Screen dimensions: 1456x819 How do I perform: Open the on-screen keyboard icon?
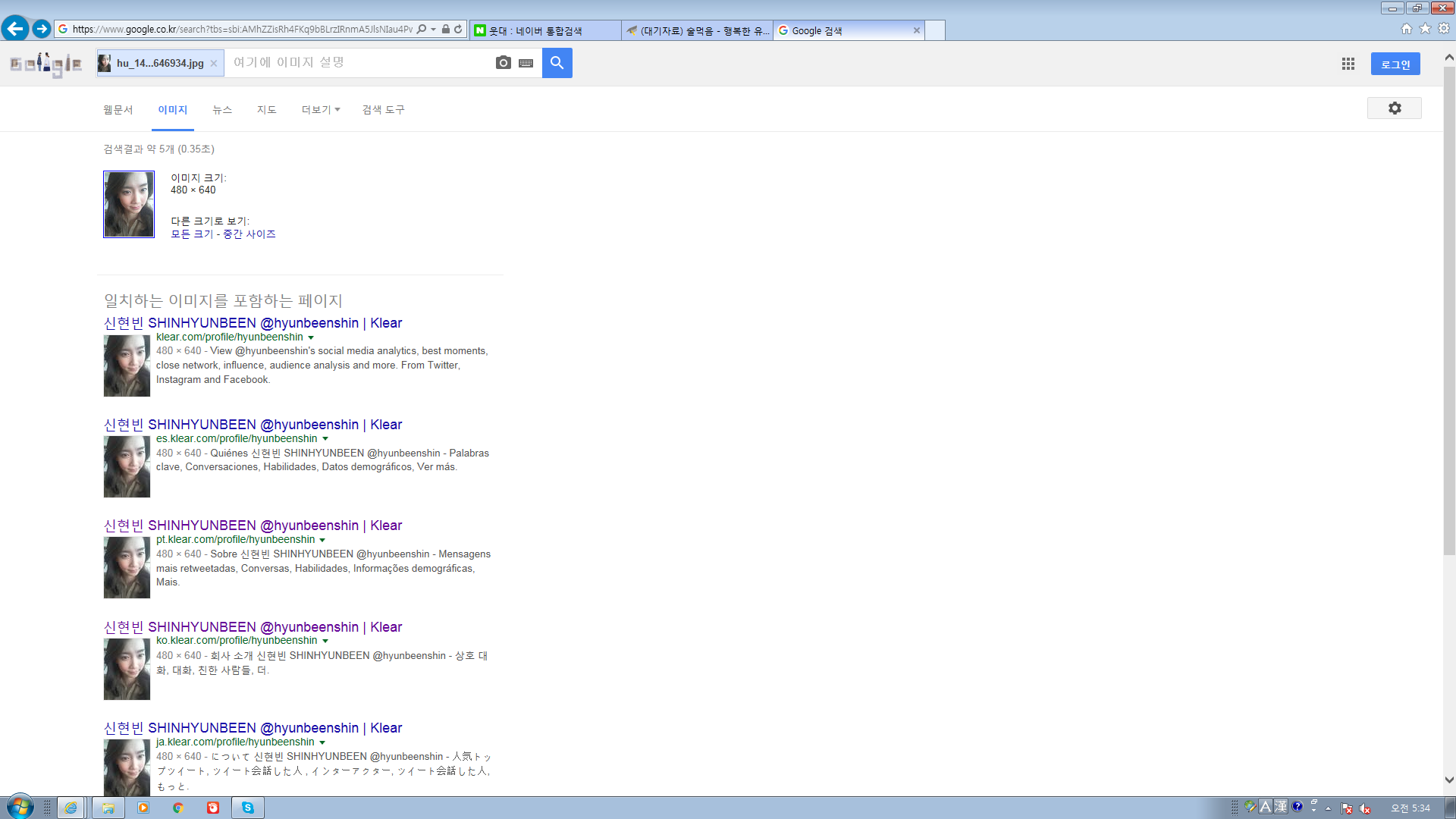coord(526,63)
